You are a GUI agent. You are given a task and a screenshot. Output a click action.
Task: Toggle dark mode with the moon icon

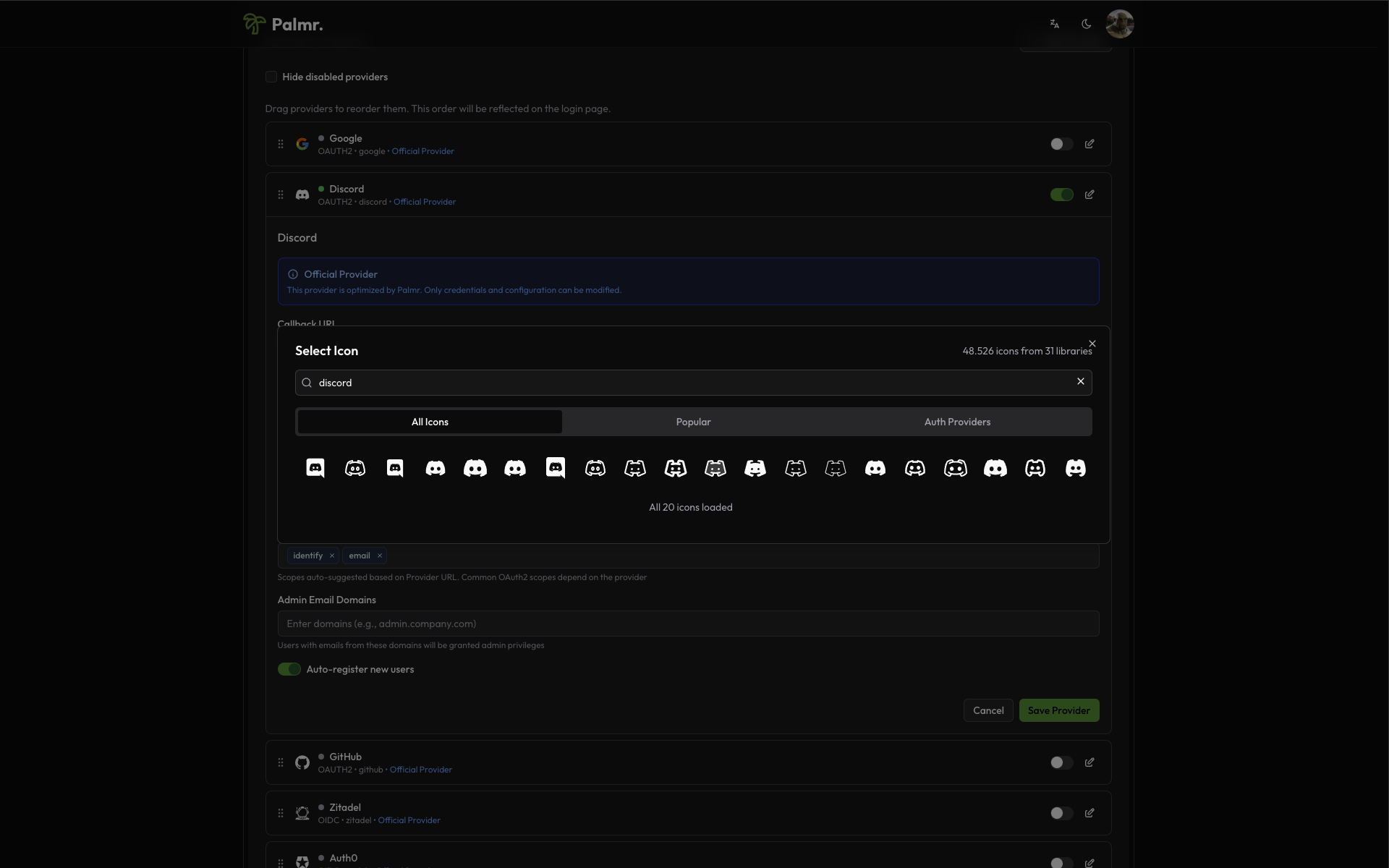pyautogui.click(x=1086, y=24)
